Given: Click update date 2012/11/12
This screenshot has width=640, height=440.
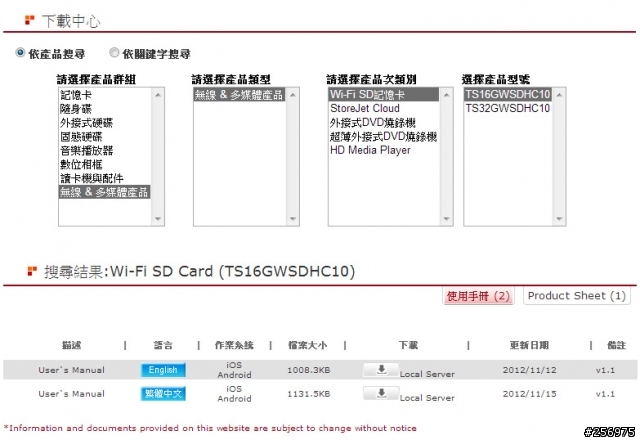Looking at the screenshot, I should pos(529,370).
